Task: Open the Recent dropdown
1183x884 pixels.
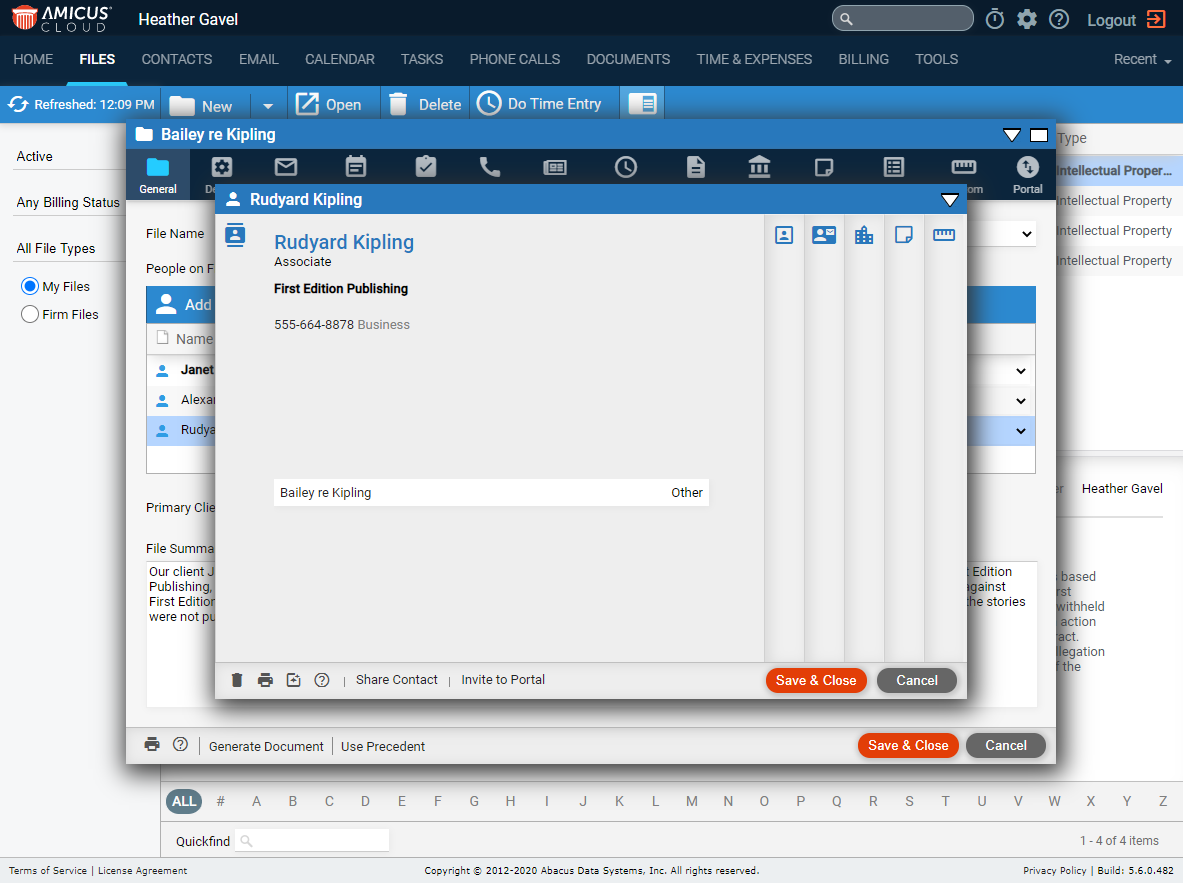Action: click(x=1142, y=60)
